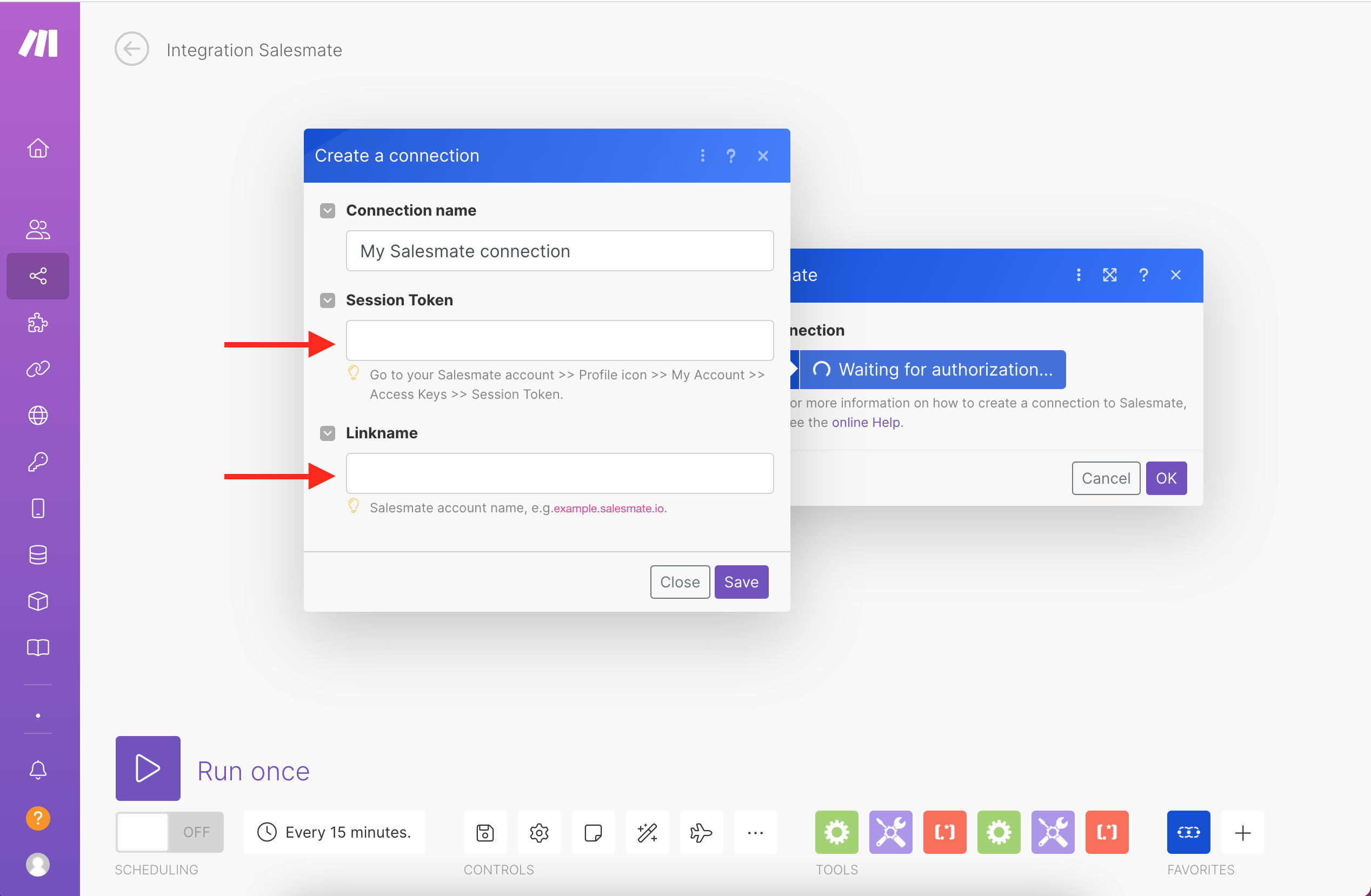Screen dimensions: 1371x896
Task: Close the Salesmate module window
Action: coord(1176,275)
